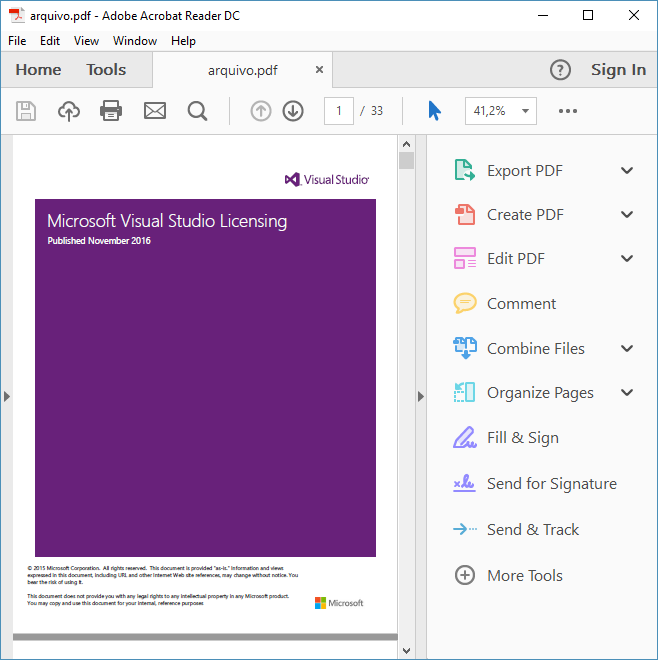
Task: Click the page number input field
Action: pyautogui.click(x=338, y=111)
